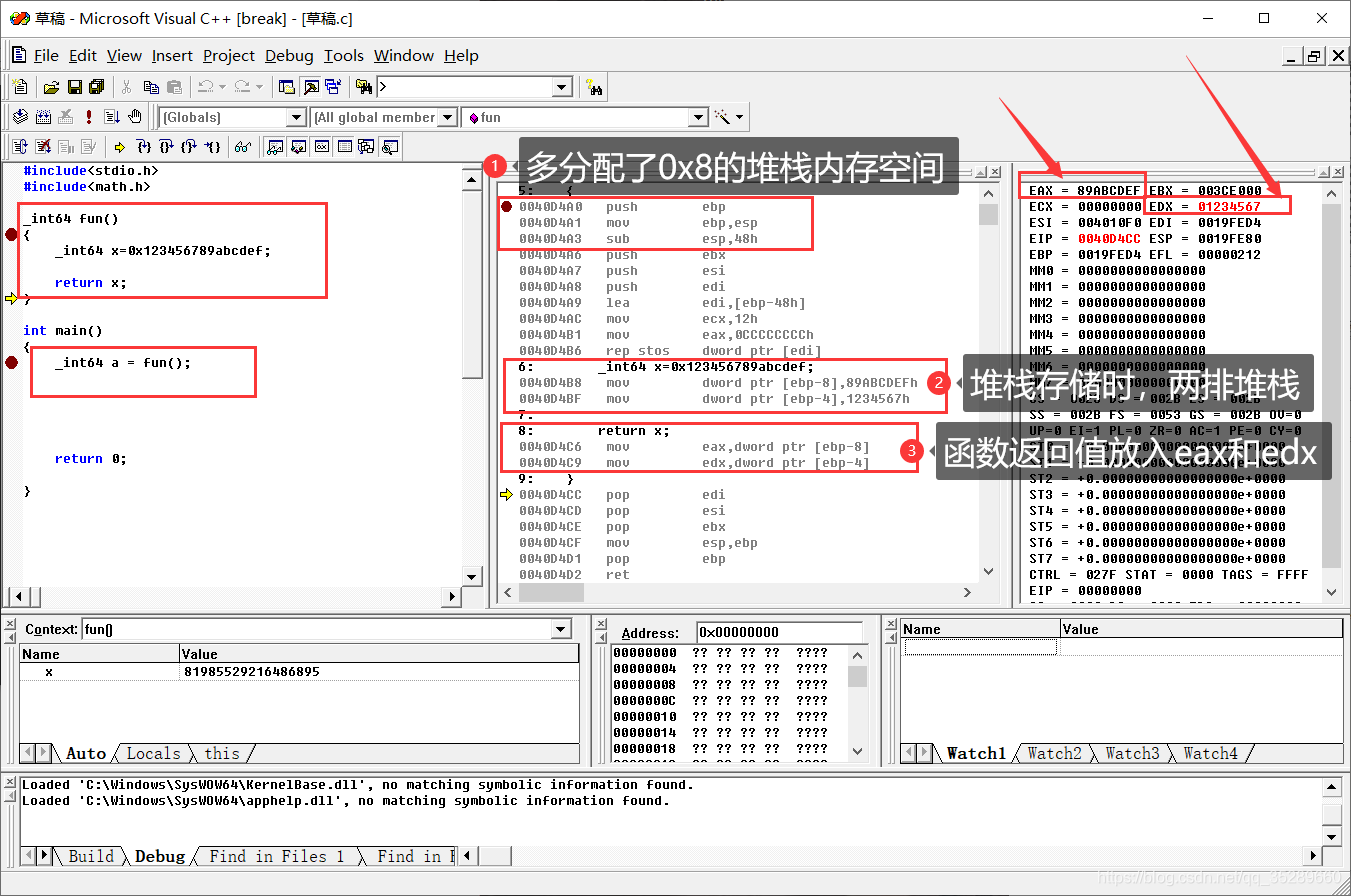Click the Build icon in Build toolbar
Viewport: 1351px width, 896px height.
[43, 117]
